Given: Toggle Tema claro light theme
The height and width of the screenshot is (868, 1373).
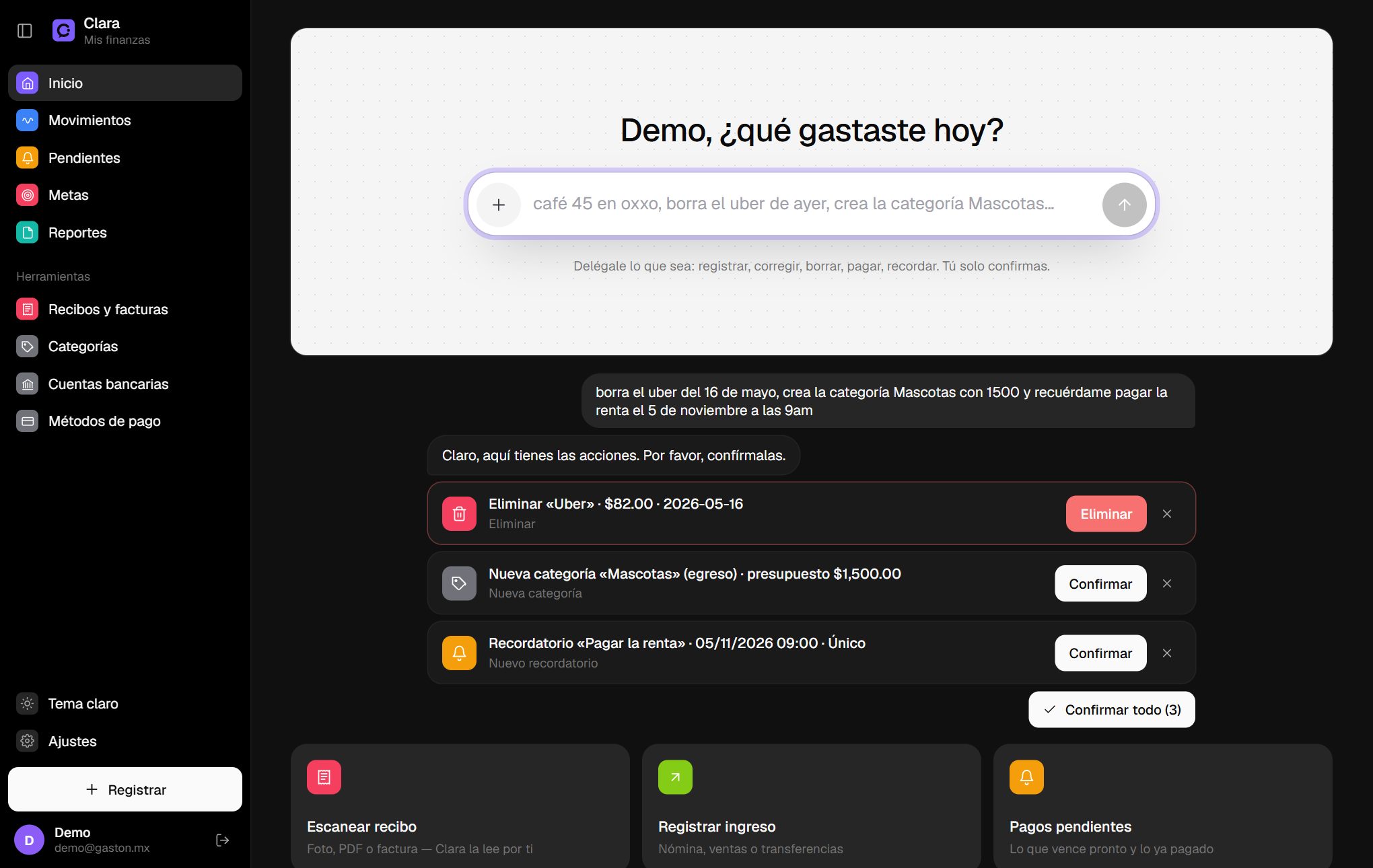Looking at the screenshot, I should tap(125, 704).
